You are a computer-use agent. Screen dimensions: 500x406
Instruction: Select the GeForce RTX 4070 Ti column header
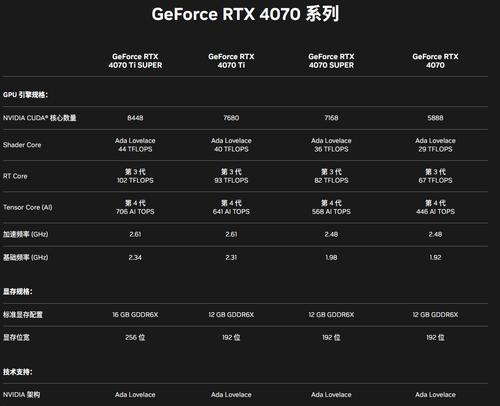pos(231,61)
